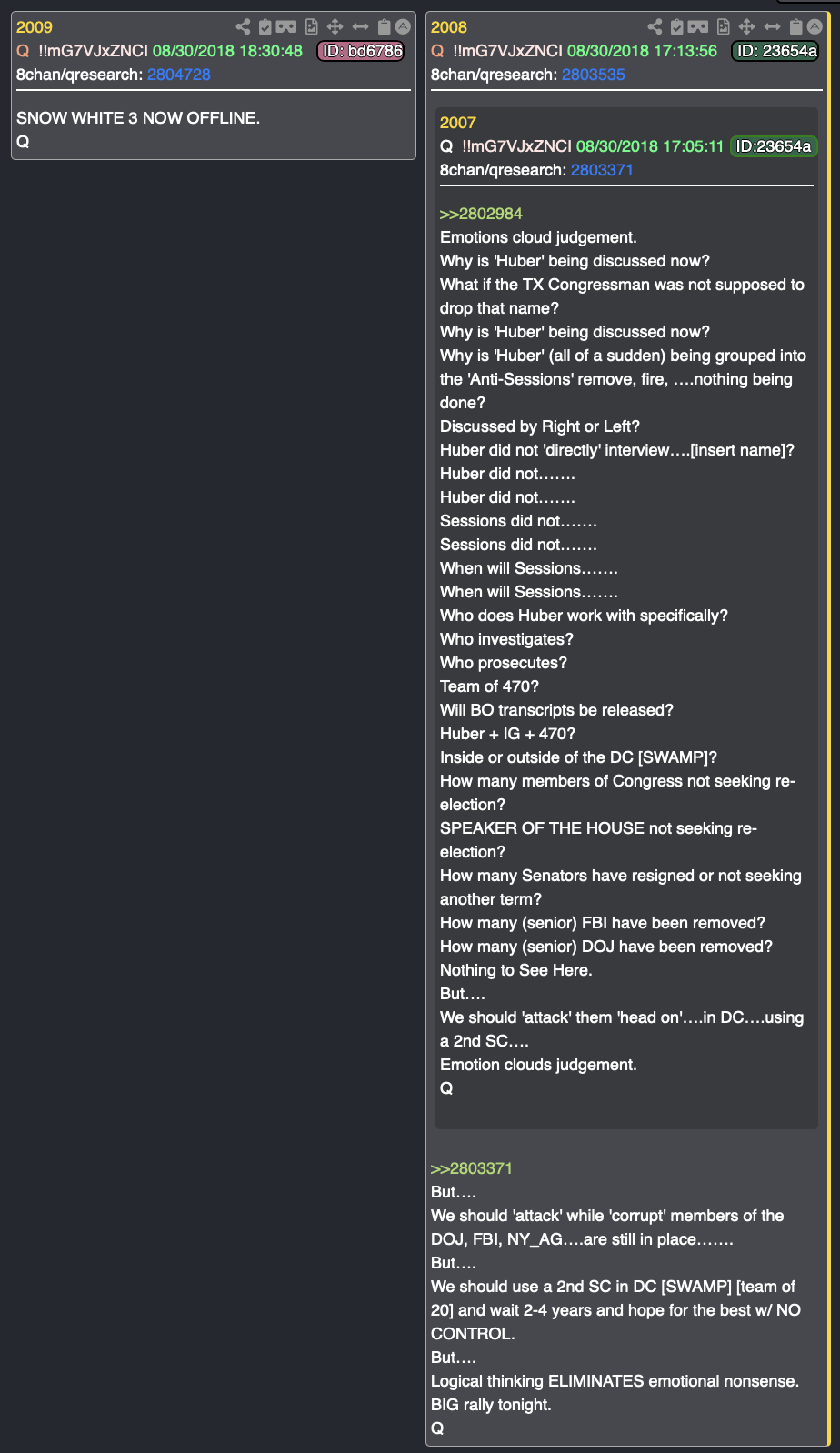Open 8chan thread link 2803535
The width and height of the screenshot is (840, 1453).
click(594, 75)
